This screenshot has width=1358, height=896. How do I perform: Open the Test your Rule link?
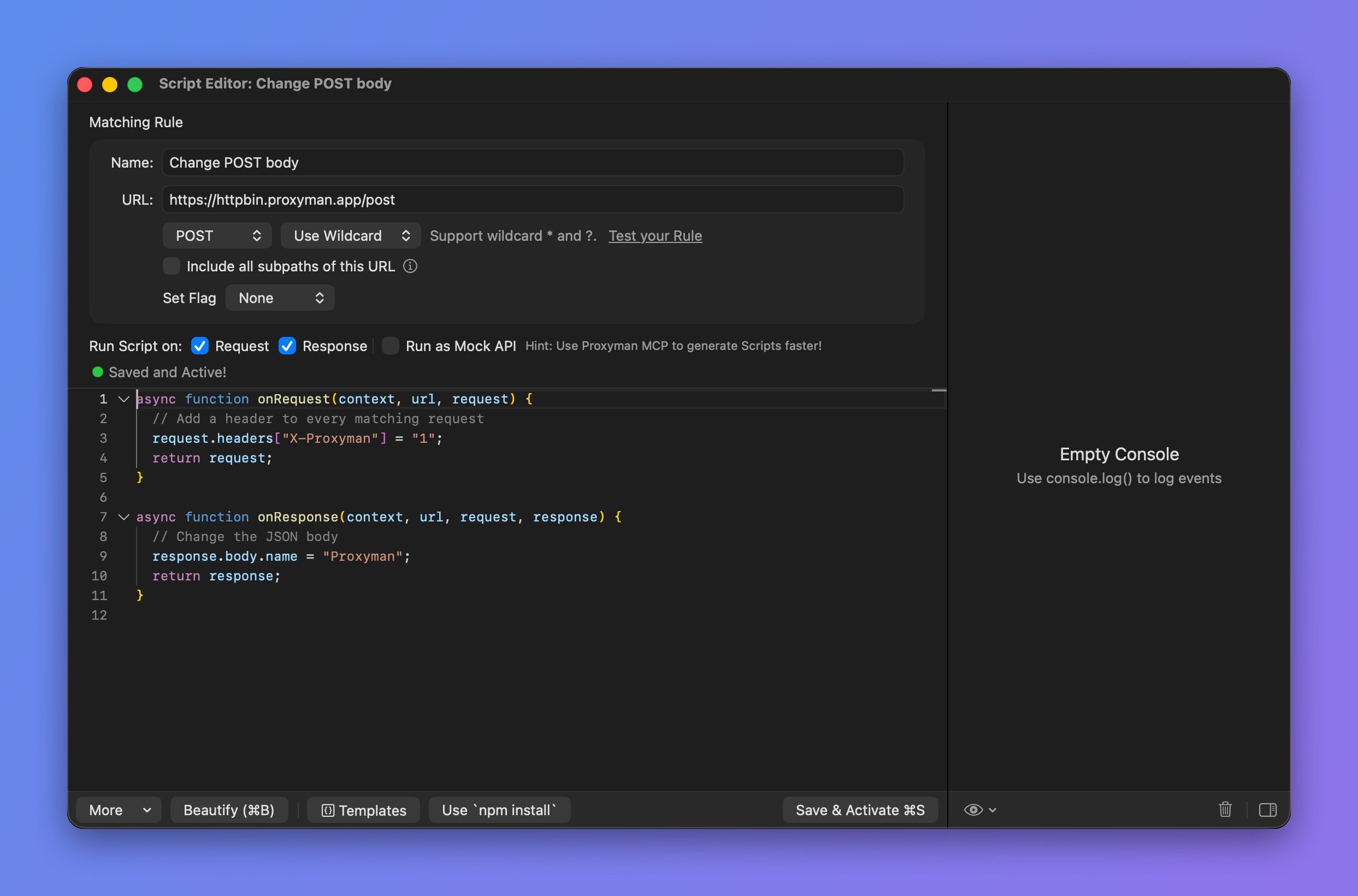(x=655, y=235)
